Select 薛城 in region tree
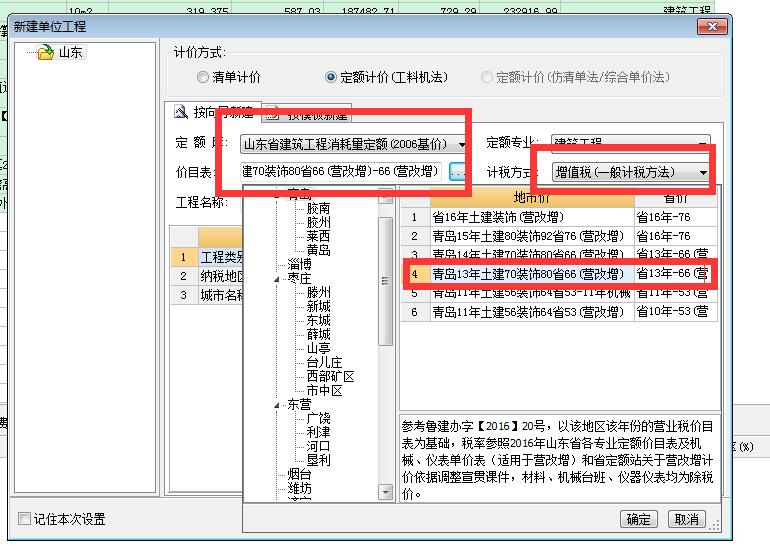The image size is (770, 546). point(318,334)
